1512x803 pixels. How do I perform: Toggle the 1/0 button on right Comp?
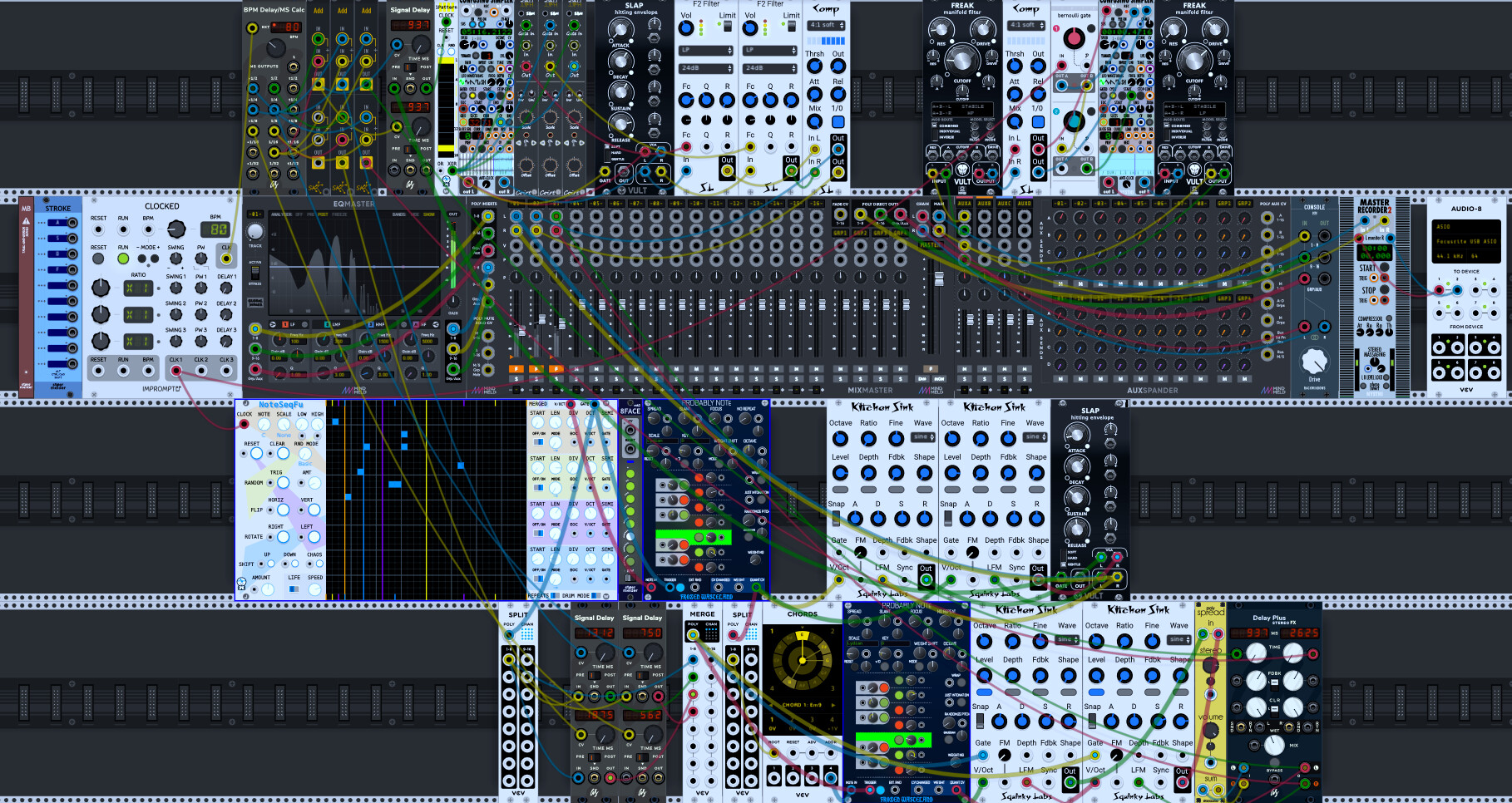tap(1038, 121)
